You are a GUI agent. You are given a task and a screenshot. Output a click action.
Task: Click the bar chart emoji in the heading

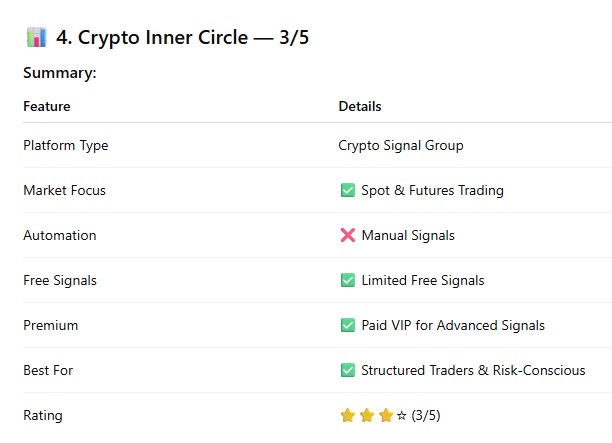[36, 38]
